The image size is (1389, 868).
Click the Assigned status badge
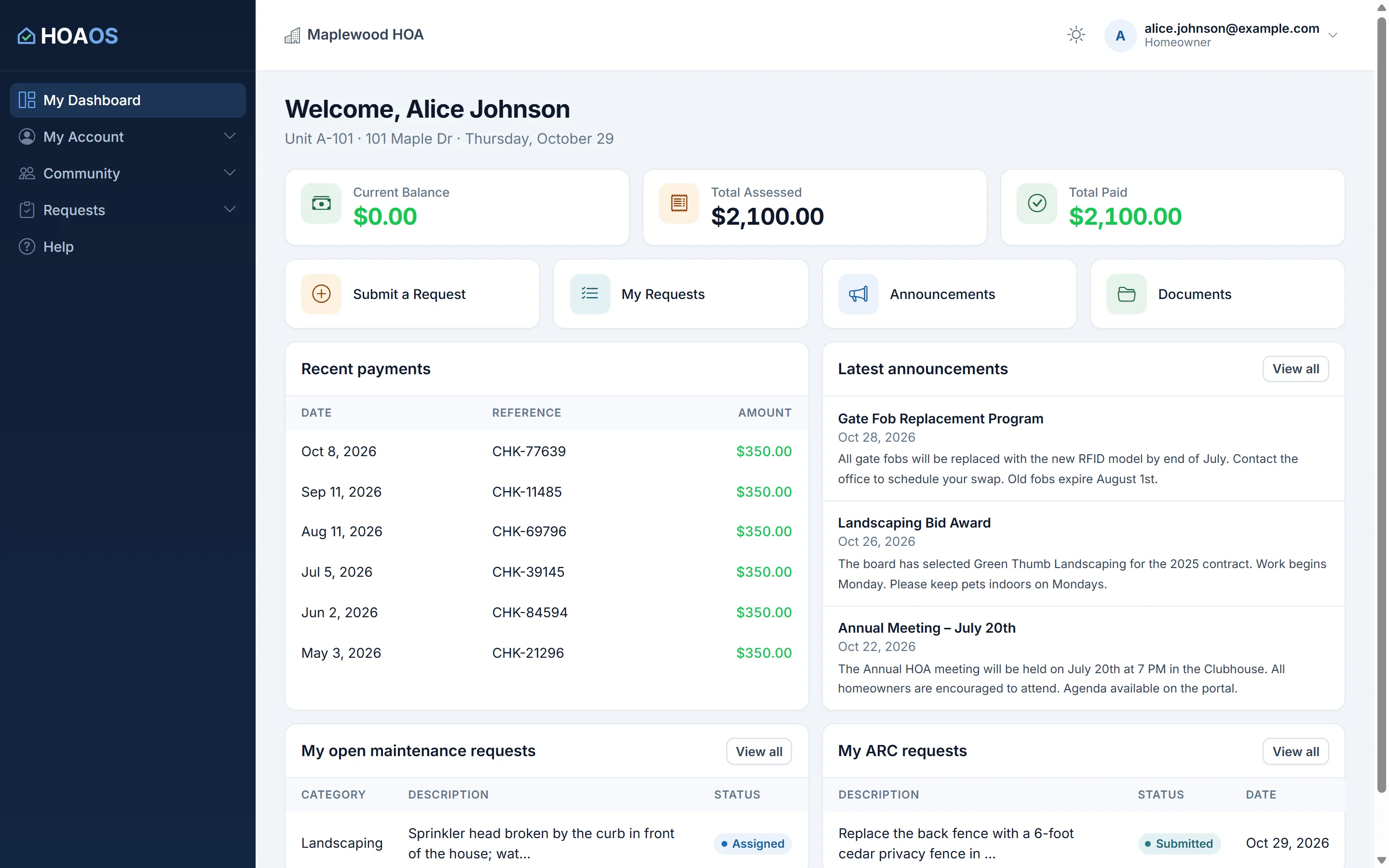[x=752, y=844]
